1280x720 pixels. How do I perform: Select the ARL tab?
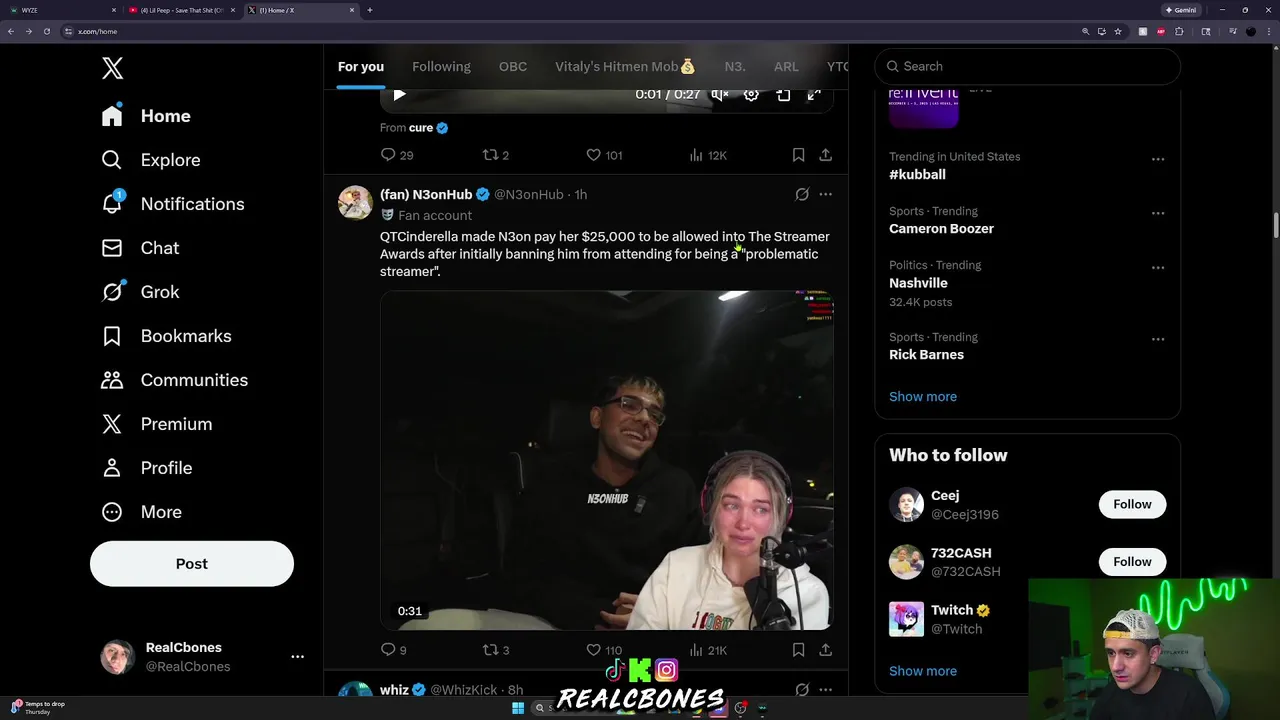pos(786,66)
